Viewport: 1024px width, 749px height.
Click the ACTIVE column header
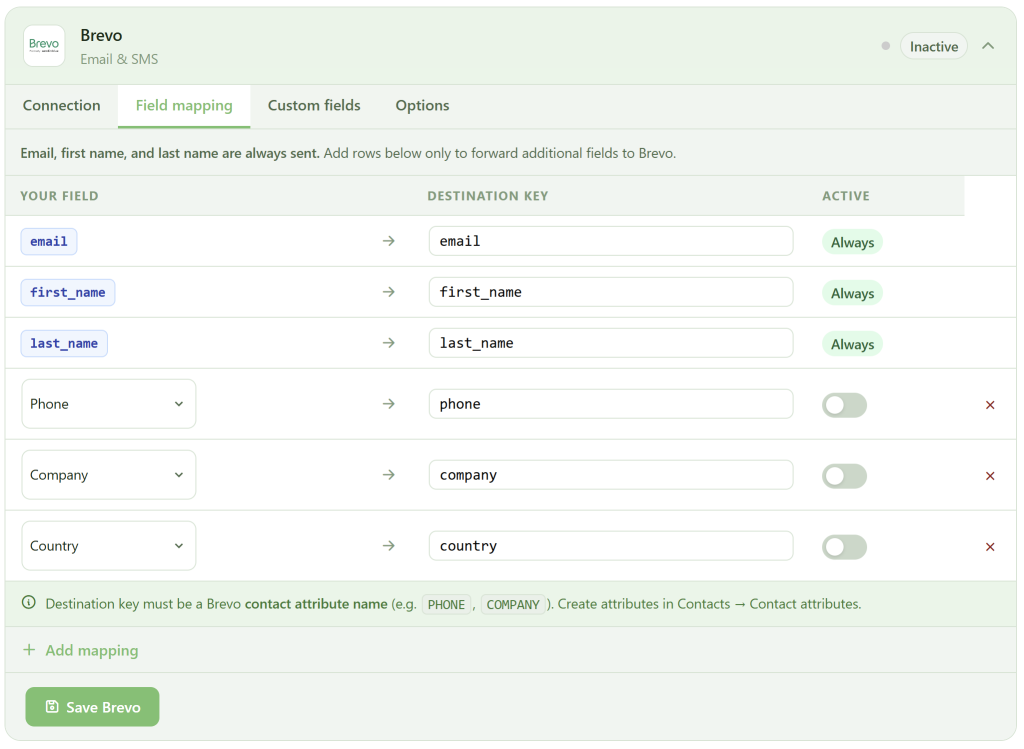click(x=846, y=196)
